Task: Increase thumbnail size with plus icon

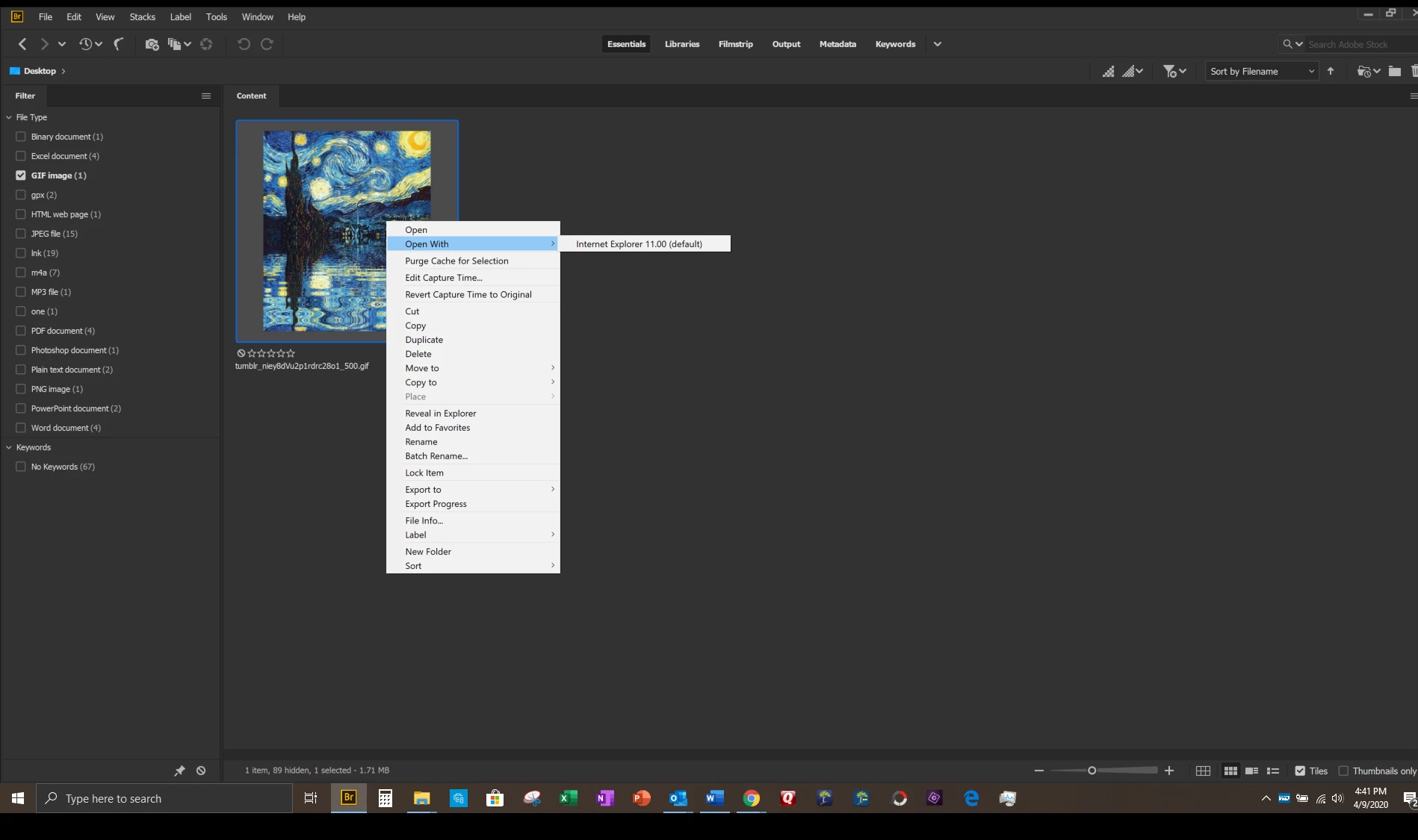Action: point(1169,771)
